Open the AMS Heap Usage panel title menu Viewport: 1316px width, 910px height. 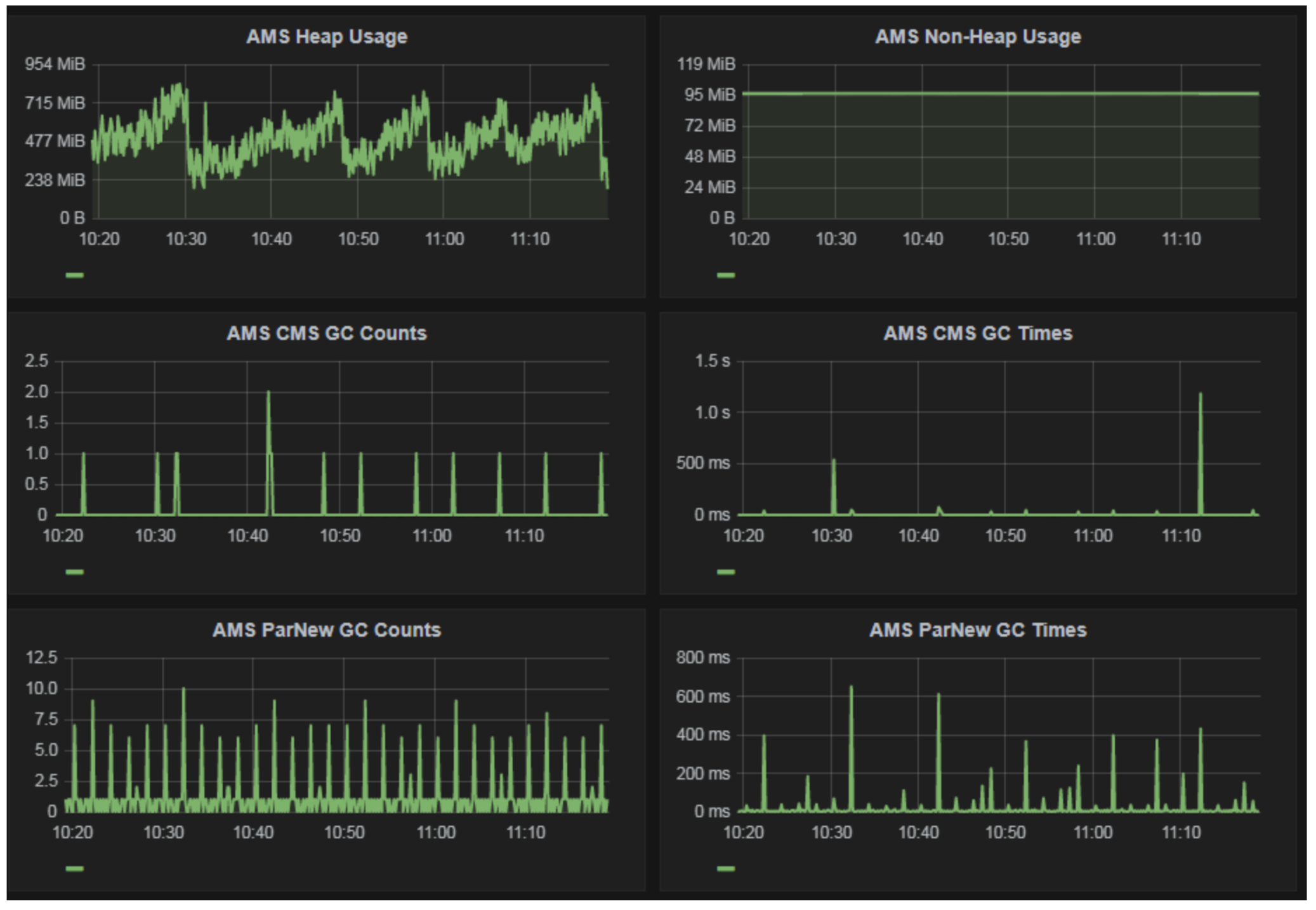(x=326, y=37)
